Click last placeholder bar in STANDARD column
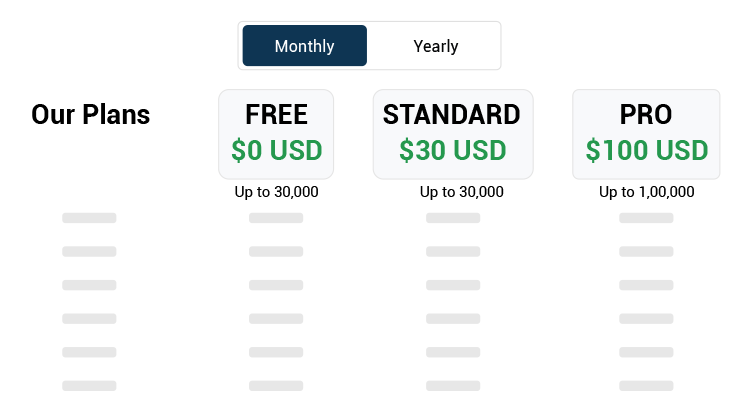739x415 pixels. coord(452,385)
